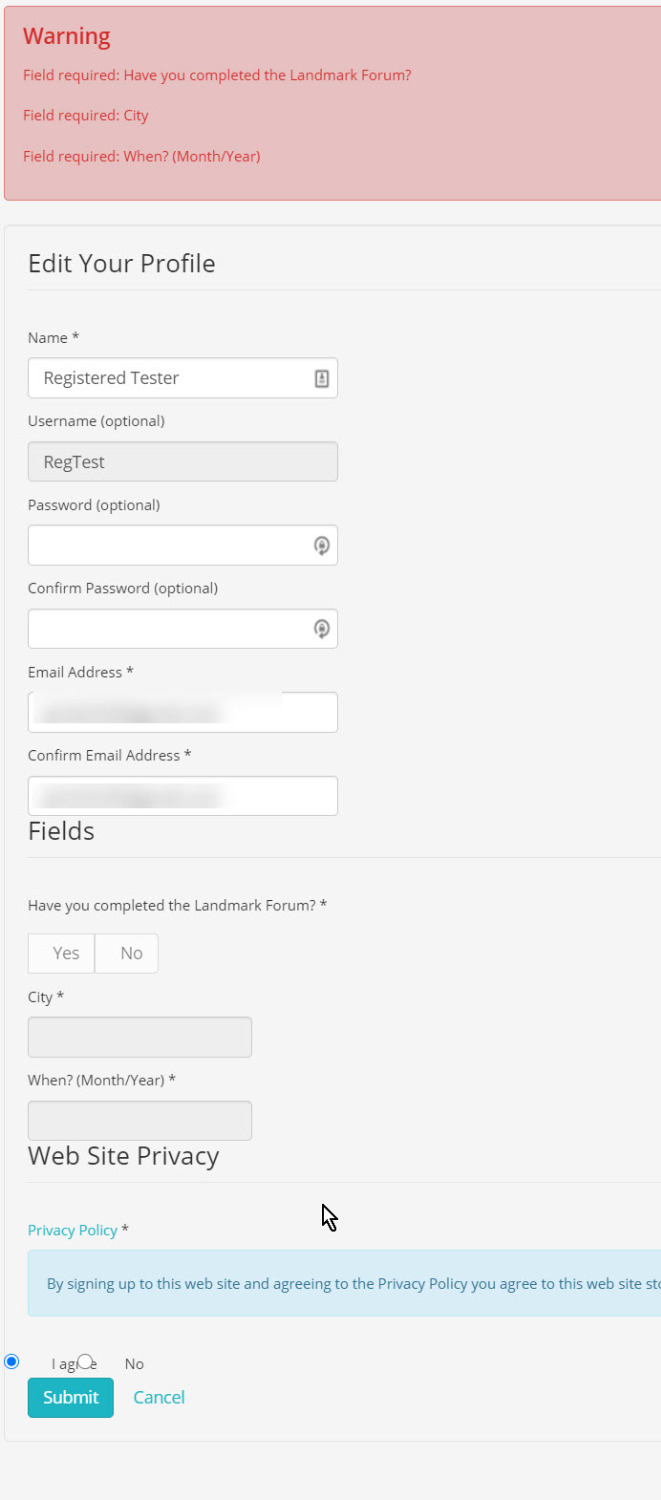The image size is (661, 1500).
Task: Click the blue privacy notice info box
Action: click(x=344, y=1283)
